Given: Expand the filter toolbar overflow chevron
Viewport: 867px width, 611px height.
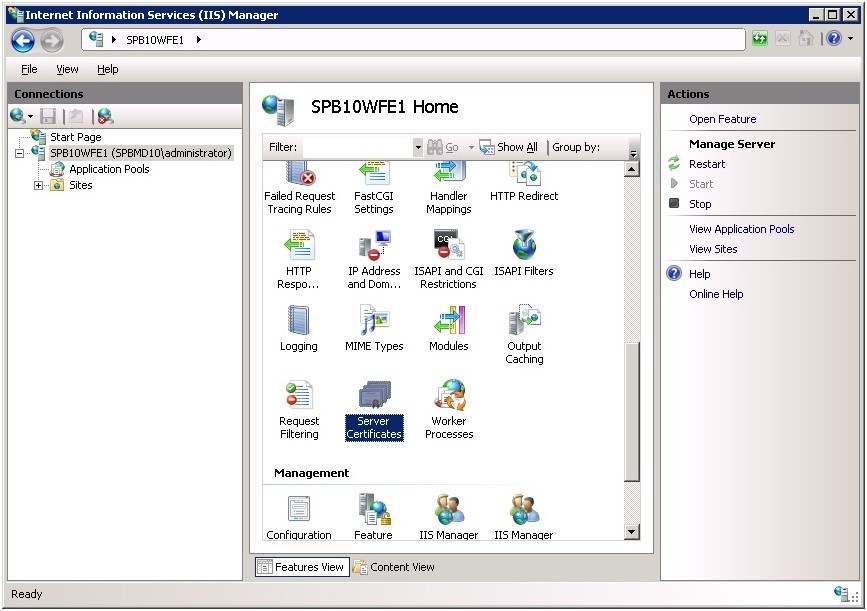Looking at the screenshot, I should (634, 154).
